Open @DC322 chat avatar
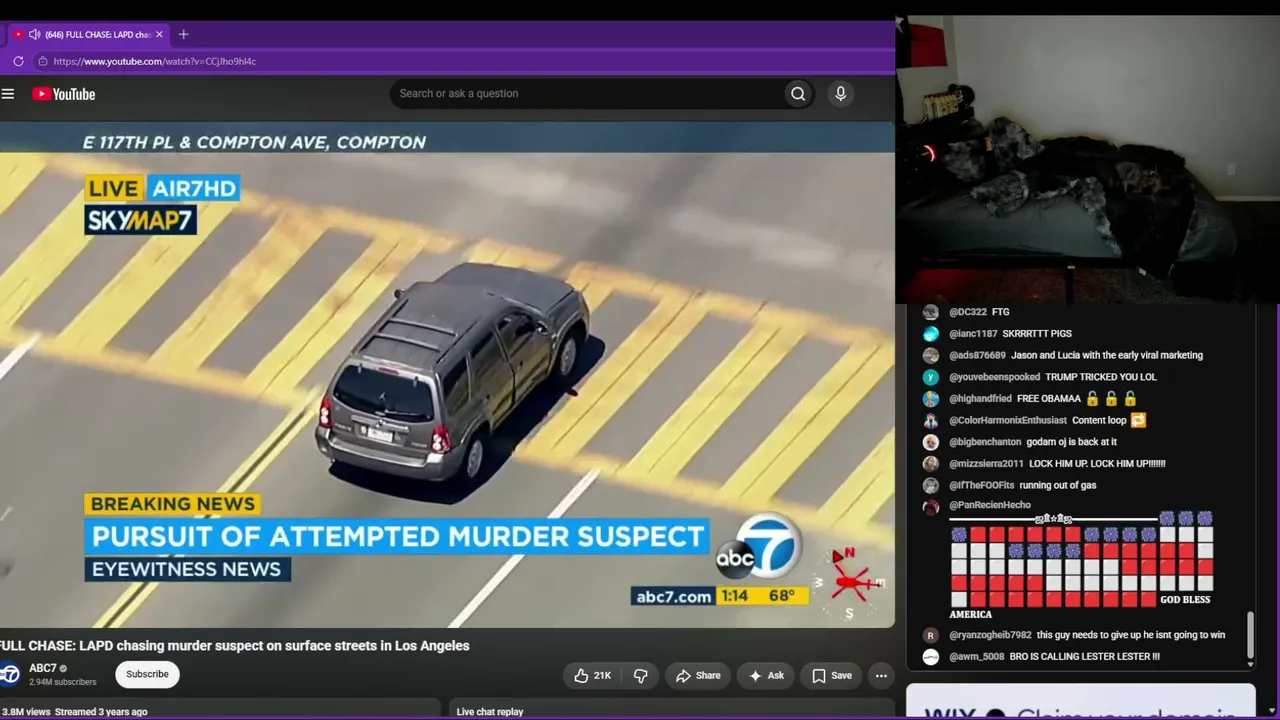Screen dimensions: 1280x720 [x=931, y=312]
